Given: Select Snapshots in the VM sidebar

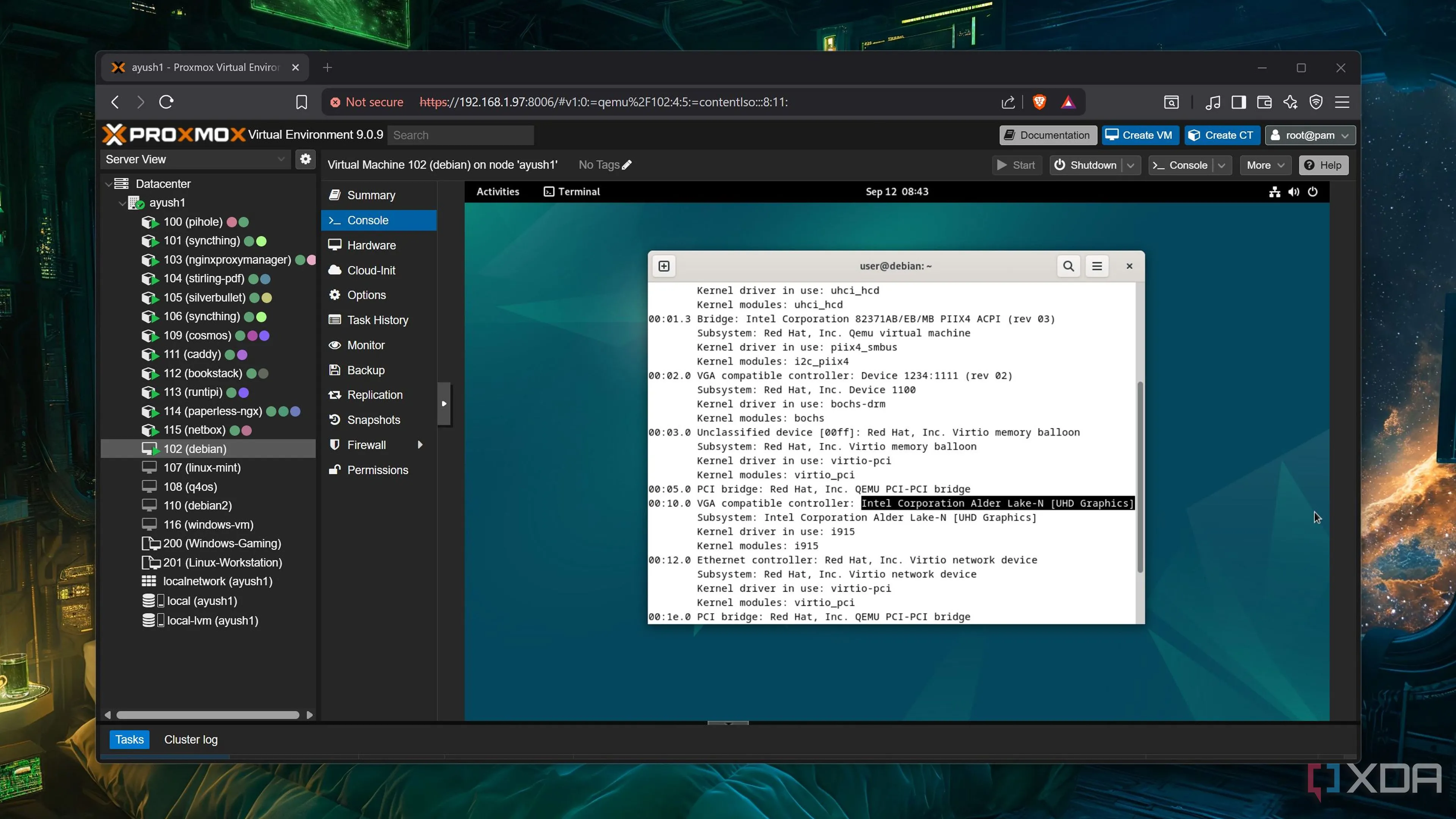Looking at the screenshot, I should (373, 419).
